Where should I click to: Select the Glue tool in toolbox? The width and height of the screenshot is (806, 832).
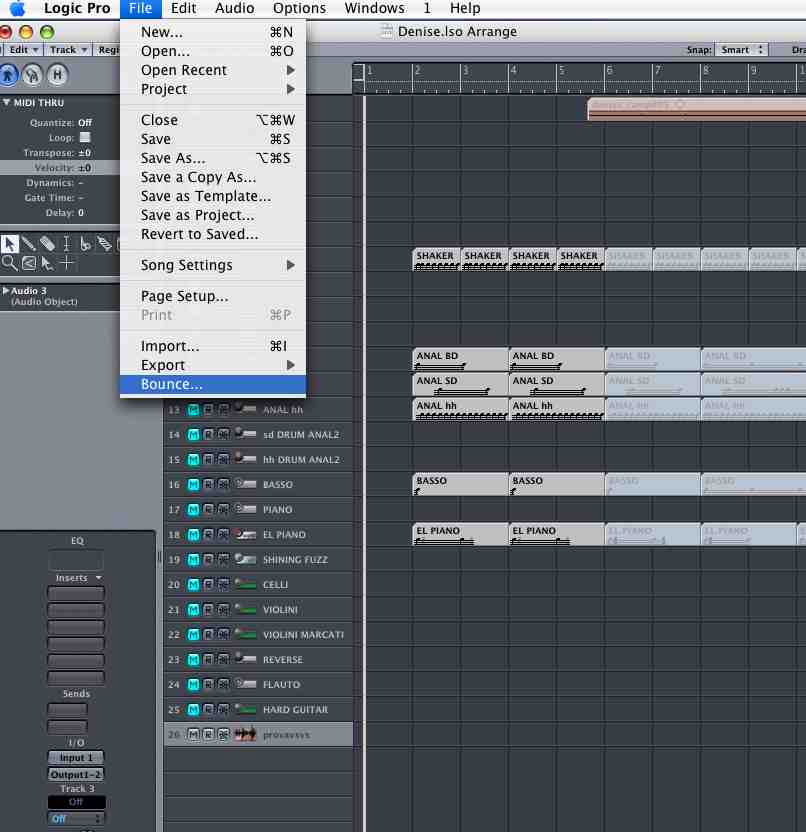105,244
